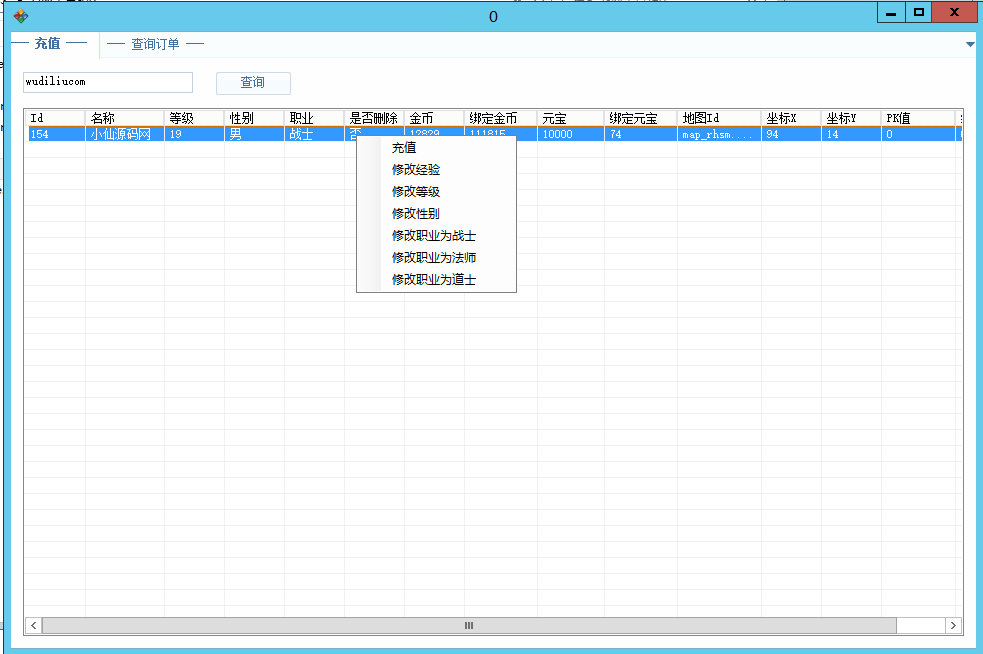The width and height of the screenshot is (983, 654).
Task: Click the profession cell 战士
Action: (314, 134)
